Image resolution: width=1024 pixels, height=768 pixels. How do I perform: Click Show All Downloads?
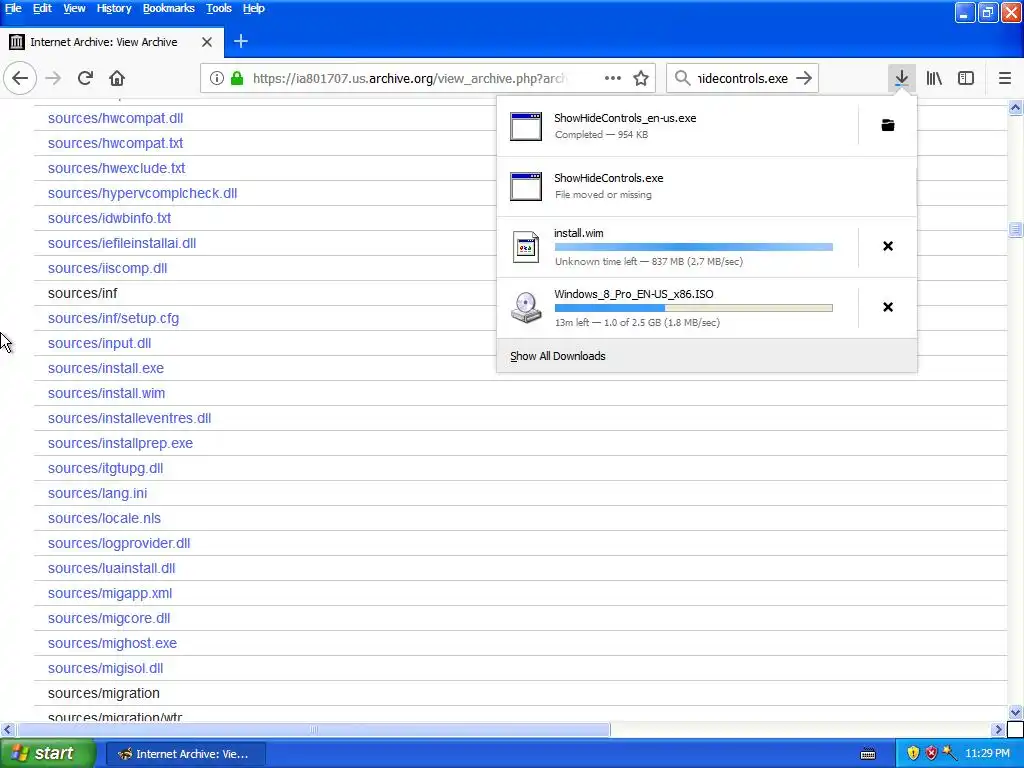point(558,356)
